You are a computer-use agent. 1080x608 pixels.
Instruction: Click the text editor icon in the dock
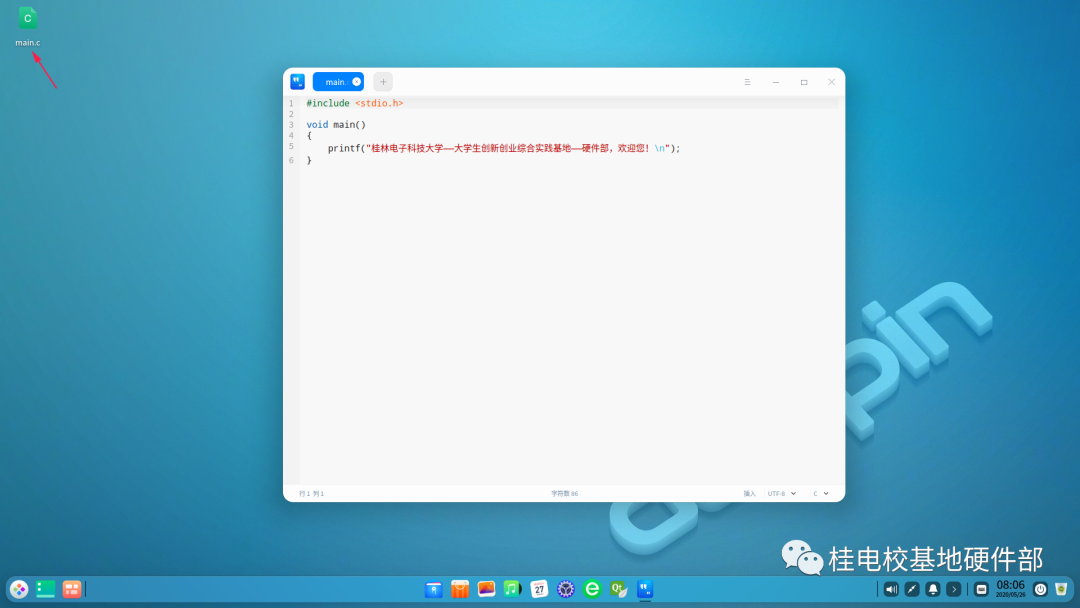(645, 589)
